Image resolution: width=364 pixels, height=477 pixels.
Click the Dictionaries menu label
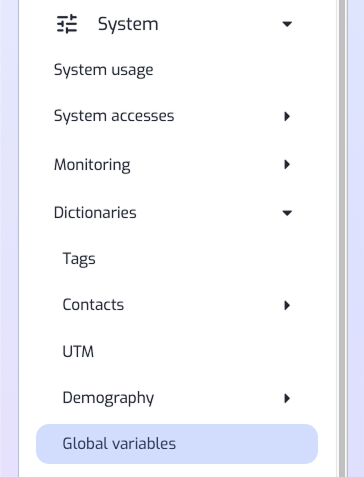pos(95,213)
